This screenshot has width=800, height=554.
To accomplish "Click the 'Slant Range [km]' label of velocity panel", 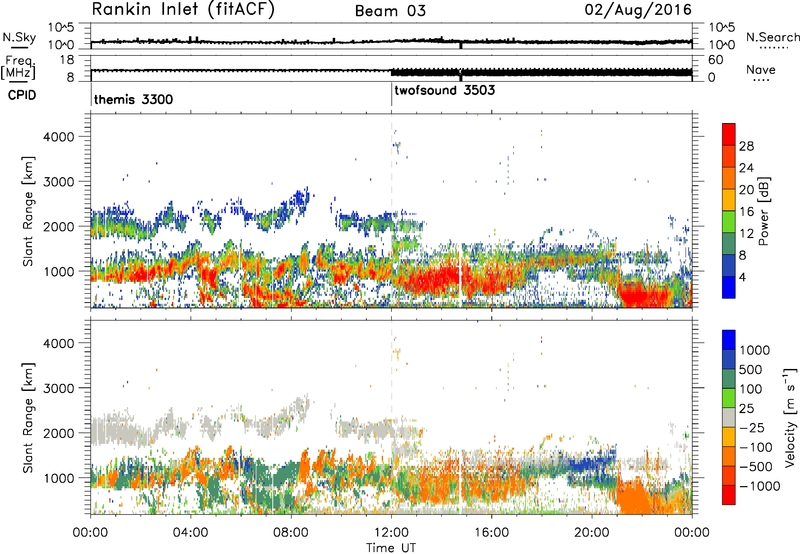I will point(29,418).
